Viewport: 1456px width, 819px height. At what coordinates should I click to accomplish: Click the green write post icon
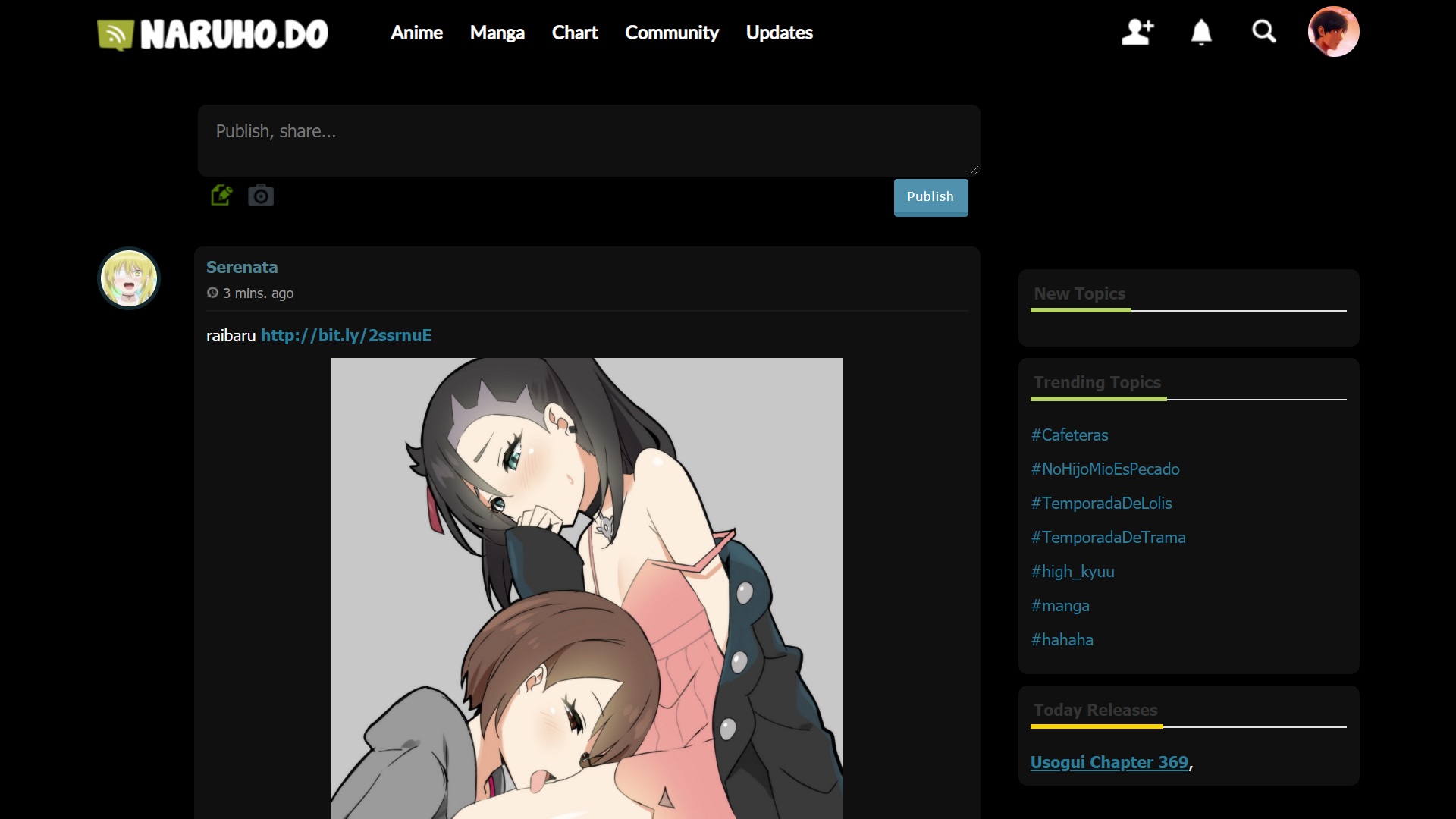click(x=221, y=196)
